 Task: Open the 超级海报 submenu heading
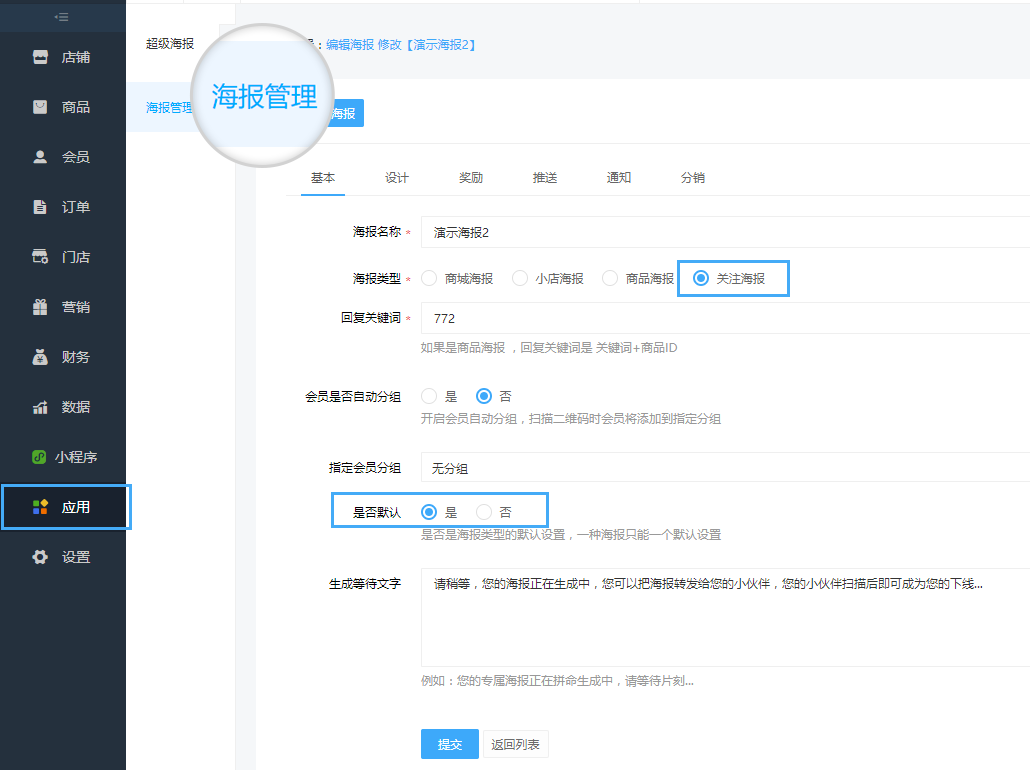[x=170, y=43]
